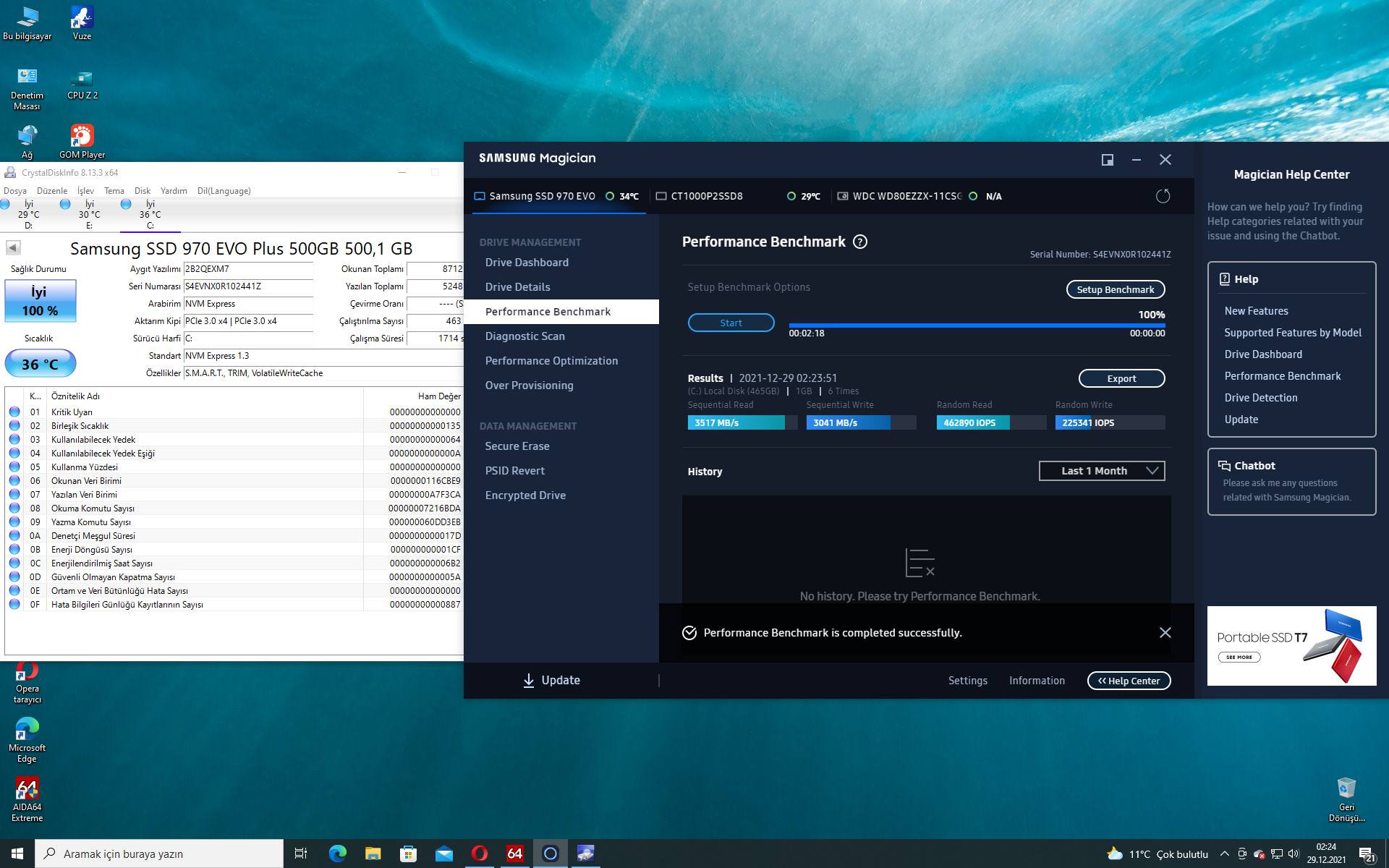Open New Features help topic
This screenshot has width=1389, height=868.
tap(1256, 311)
